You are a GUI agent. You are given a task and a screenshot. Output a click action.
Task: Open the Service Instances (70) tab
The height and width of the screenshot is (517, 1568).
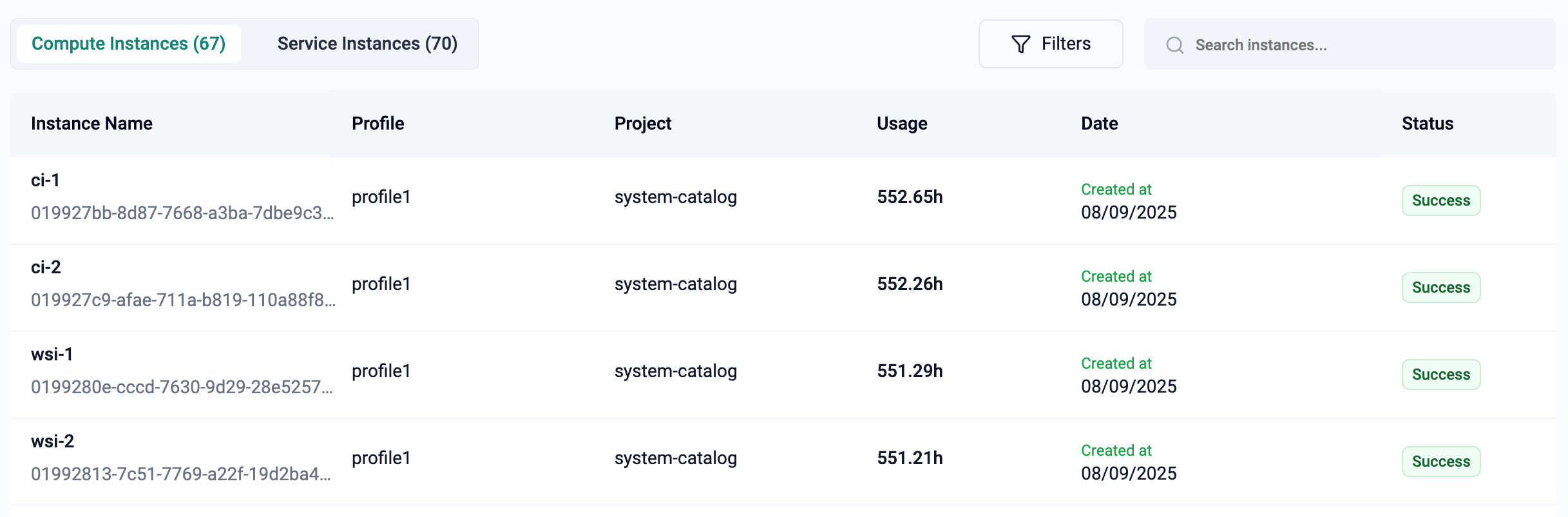[x=367, y=44]
